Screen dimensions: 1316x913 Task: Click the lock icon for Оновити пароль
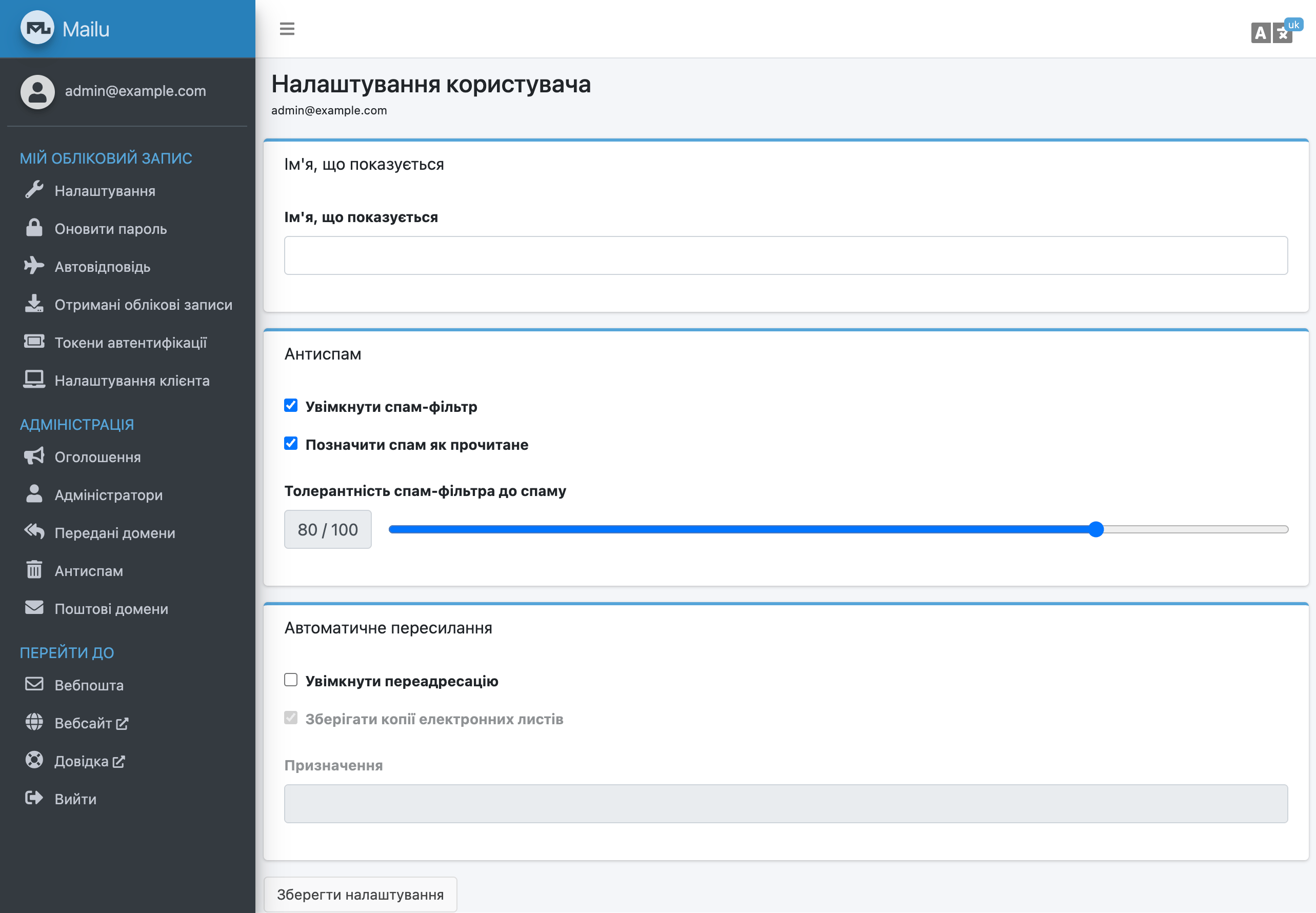point(34,228)
